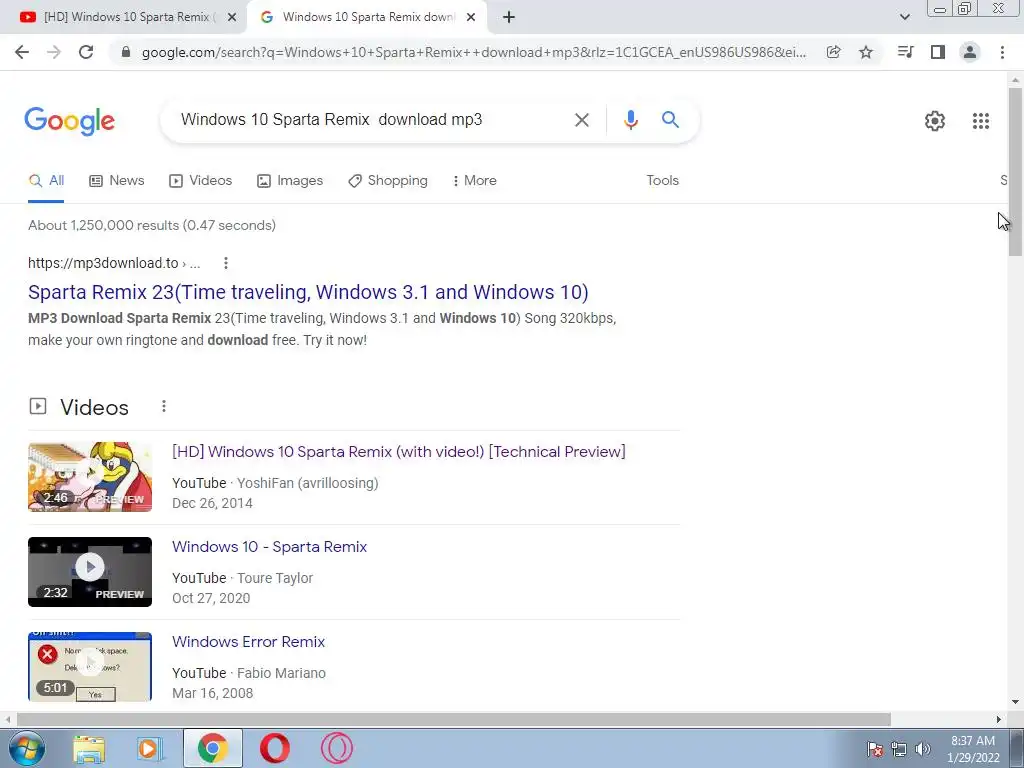View site info via the padlock icon
Screen dimensions: 1024x768
click(126, 52)
